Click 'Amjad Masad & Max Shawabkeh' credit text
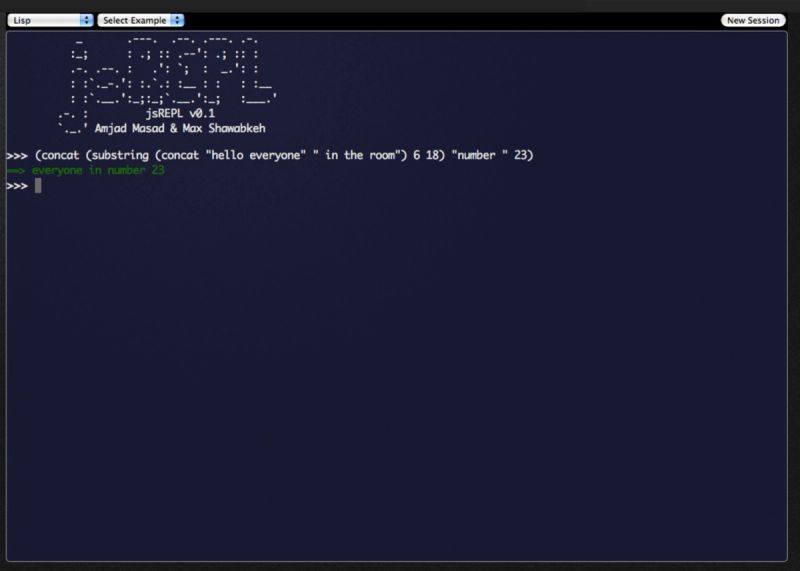 coord(180,129)
